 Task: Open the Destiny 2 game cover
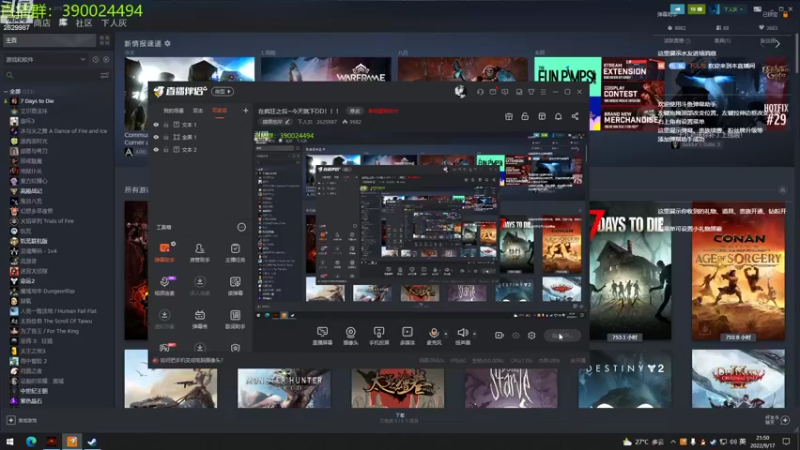624,379
